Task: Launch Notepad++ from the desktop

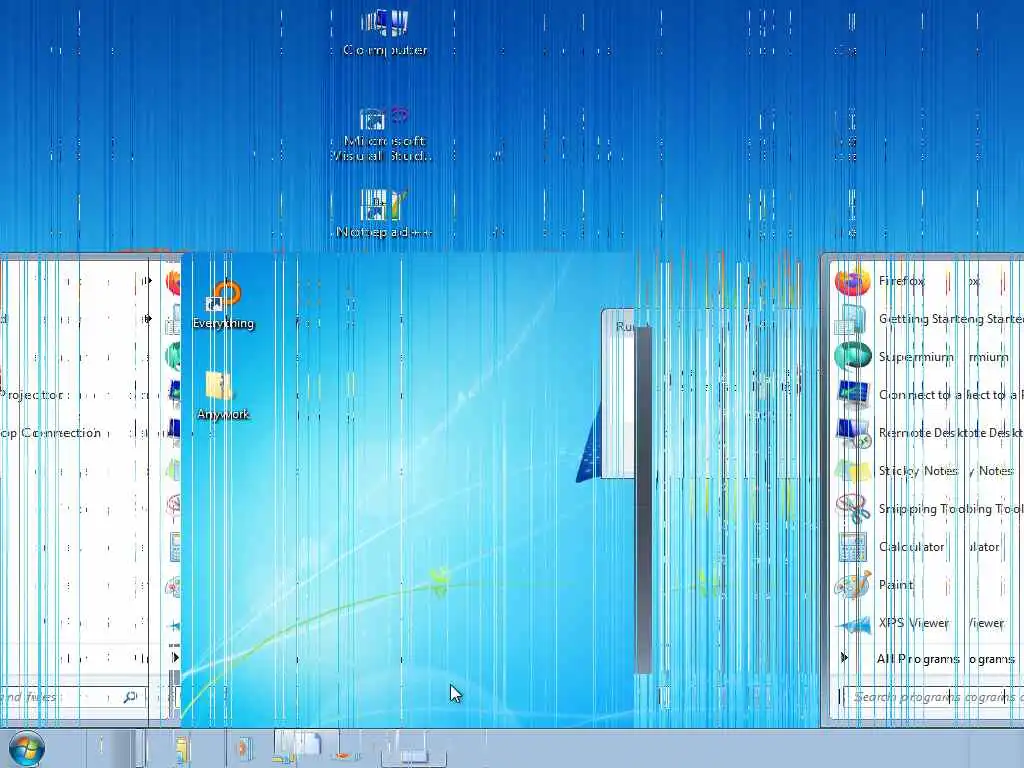Action: (x=384, y=214)
